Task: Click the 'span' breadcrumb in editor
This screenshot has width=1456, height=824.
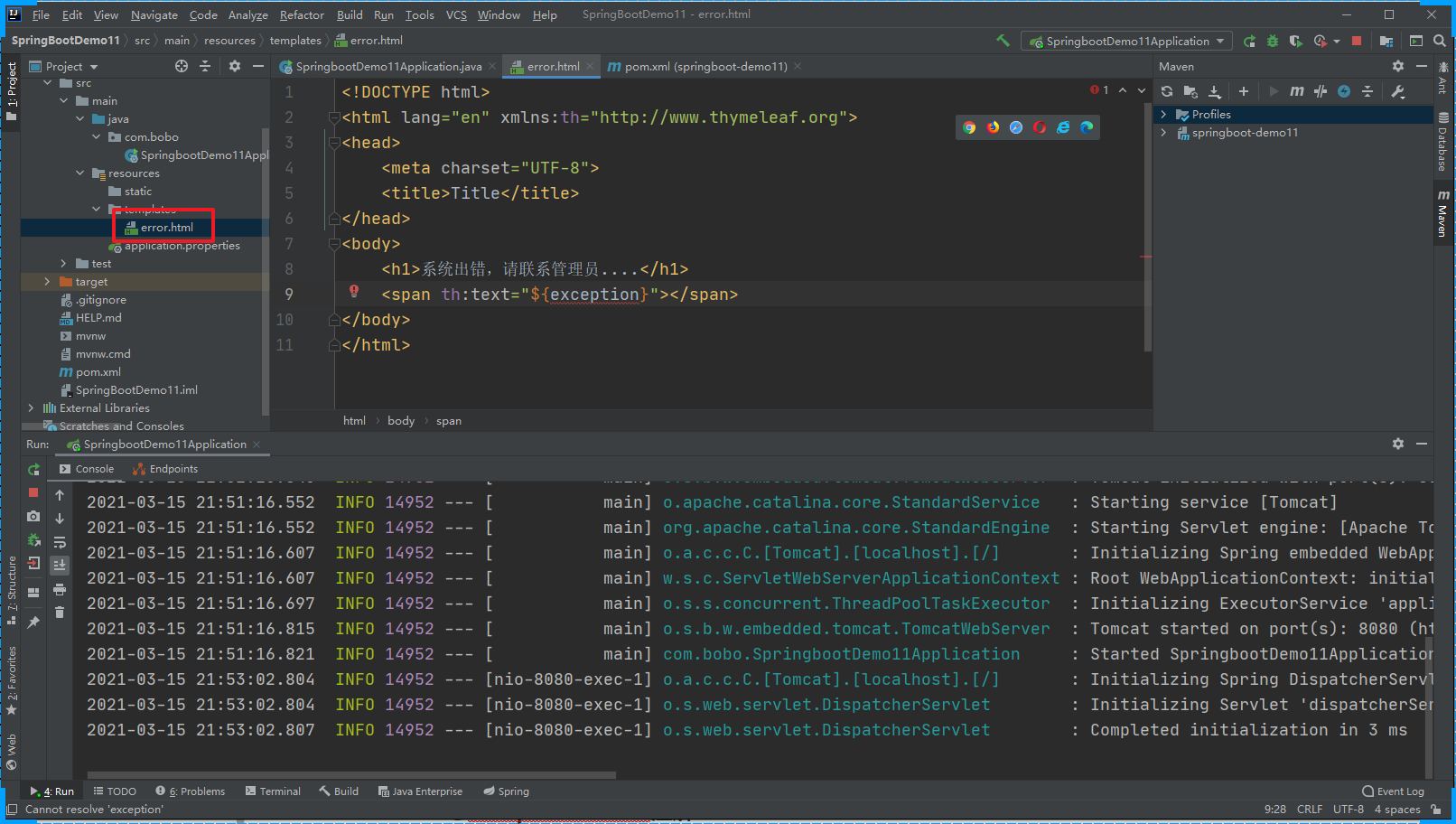Action: click(x=449, y=421)
